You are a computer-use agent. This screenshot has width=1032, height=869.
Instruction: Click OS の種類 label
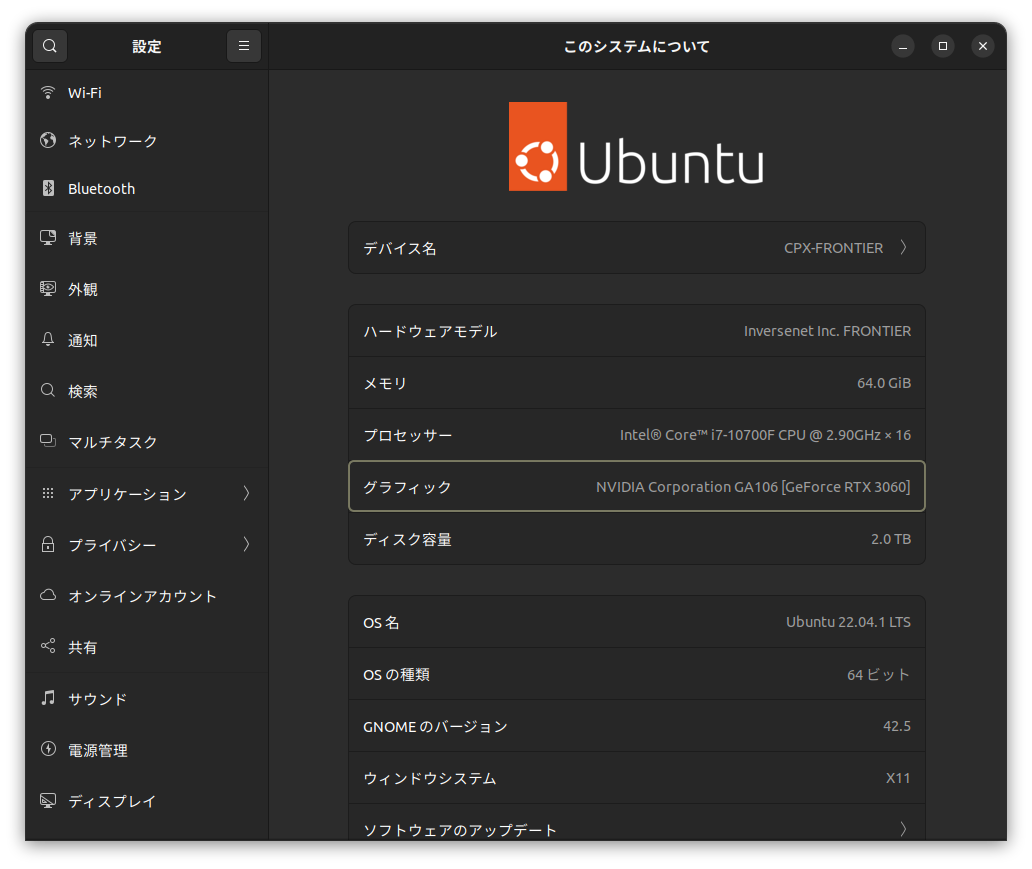396,675
